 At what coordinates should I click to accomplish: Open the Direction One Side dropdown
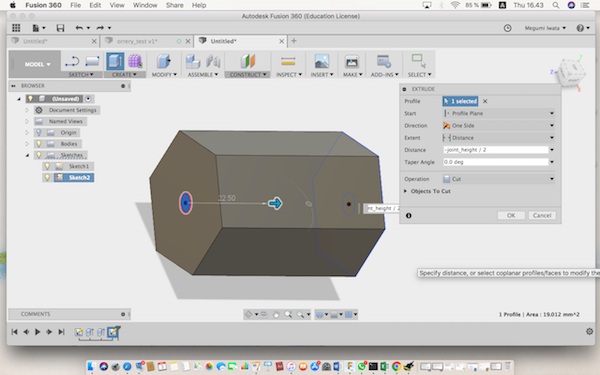[499, 126]
